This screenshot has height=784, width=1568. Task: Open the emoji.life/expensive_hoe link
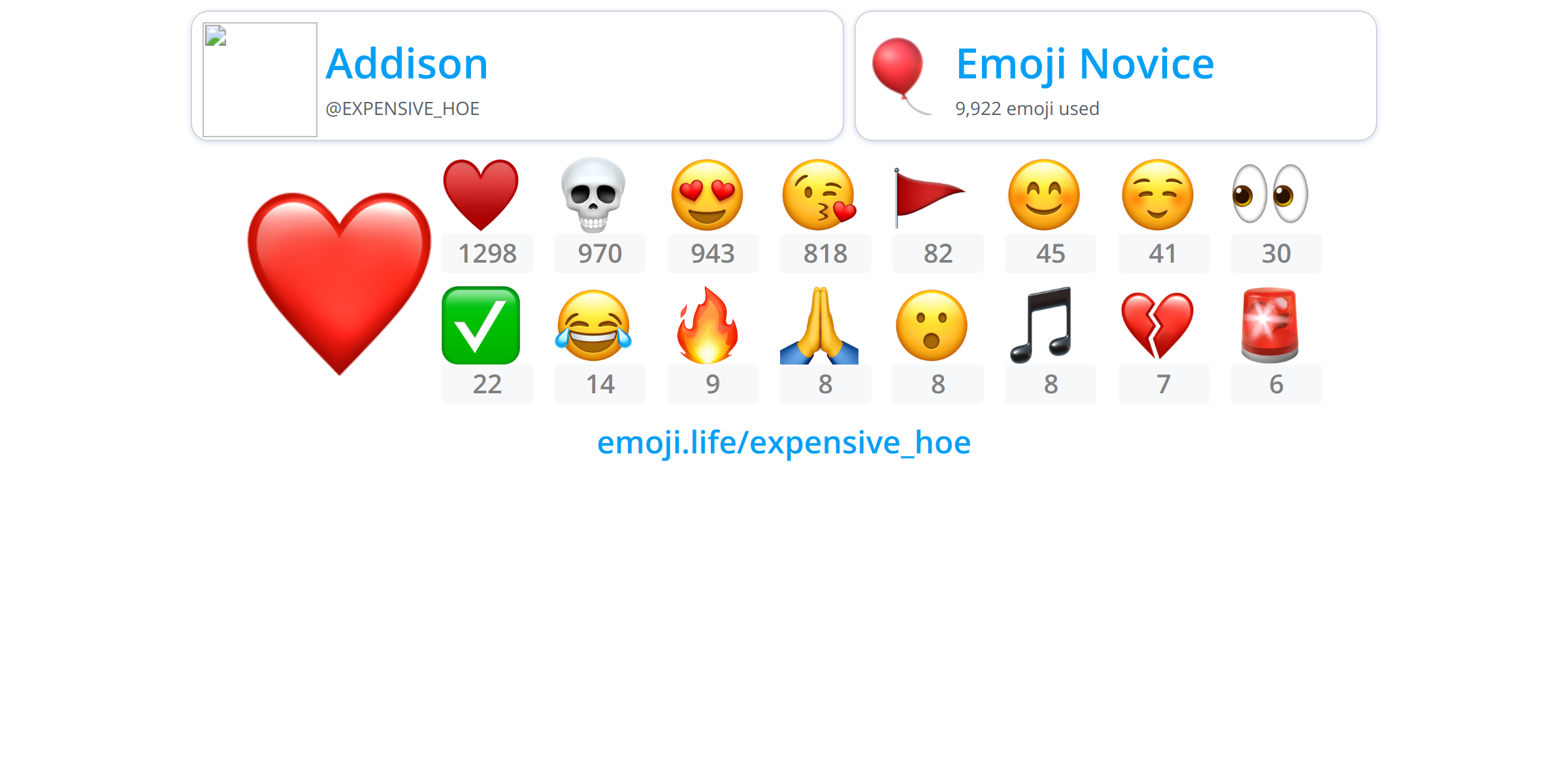coord(784,443)
